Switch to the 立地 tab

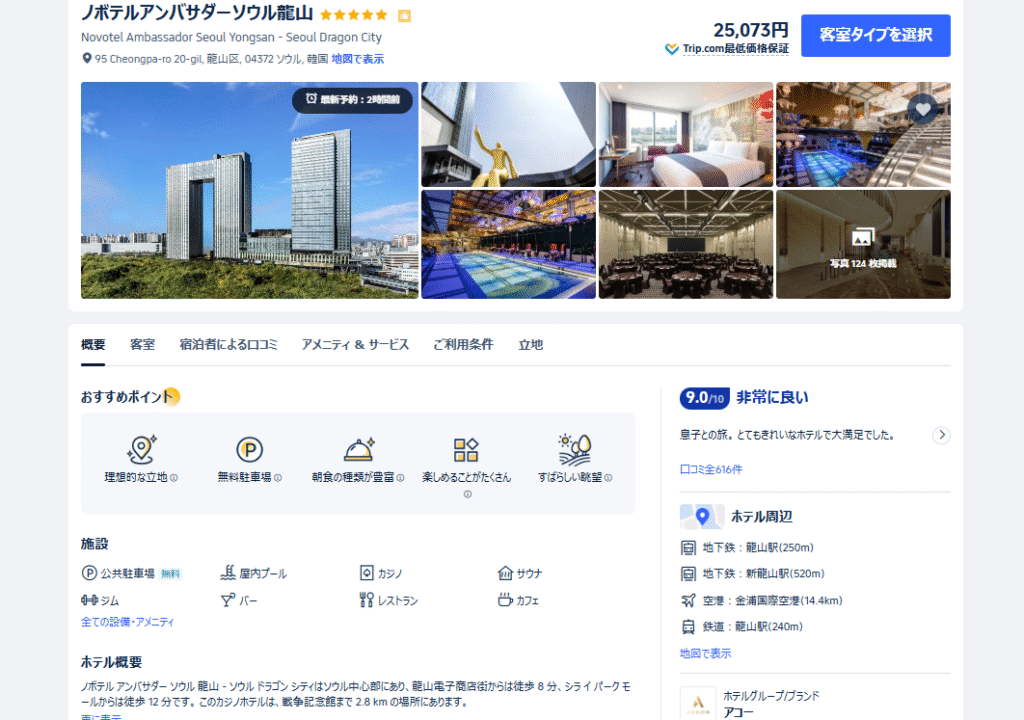pos(530,344)
